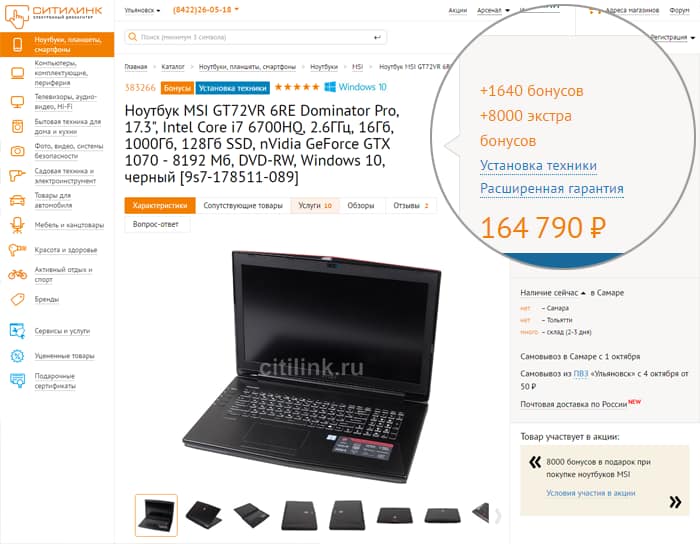
Task: Focus the search input field
Action: (256, 37)
